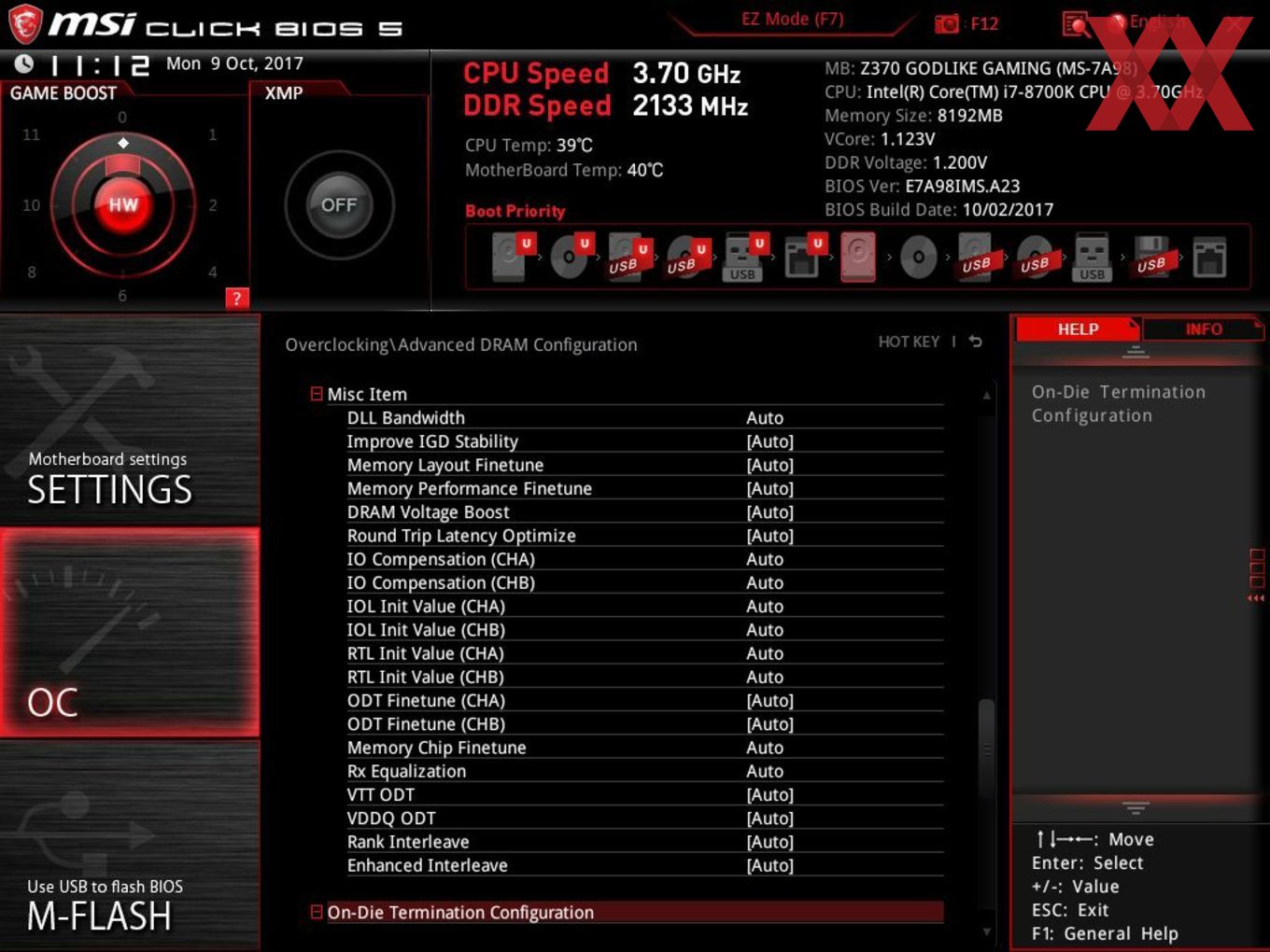
Task: Select the UEFI hard disk boot device icon
Action: [513, 257]
